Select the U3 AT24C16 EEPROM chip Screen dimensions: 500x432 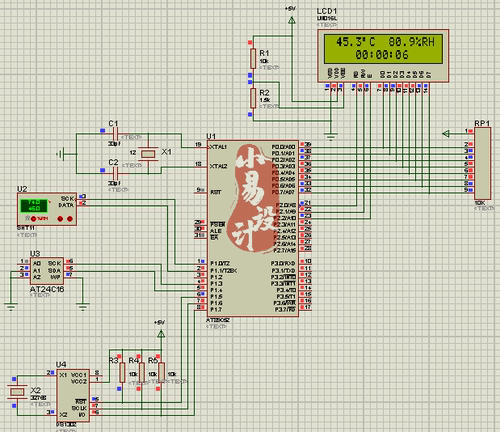pyautogui.click(x=47, y=271)
